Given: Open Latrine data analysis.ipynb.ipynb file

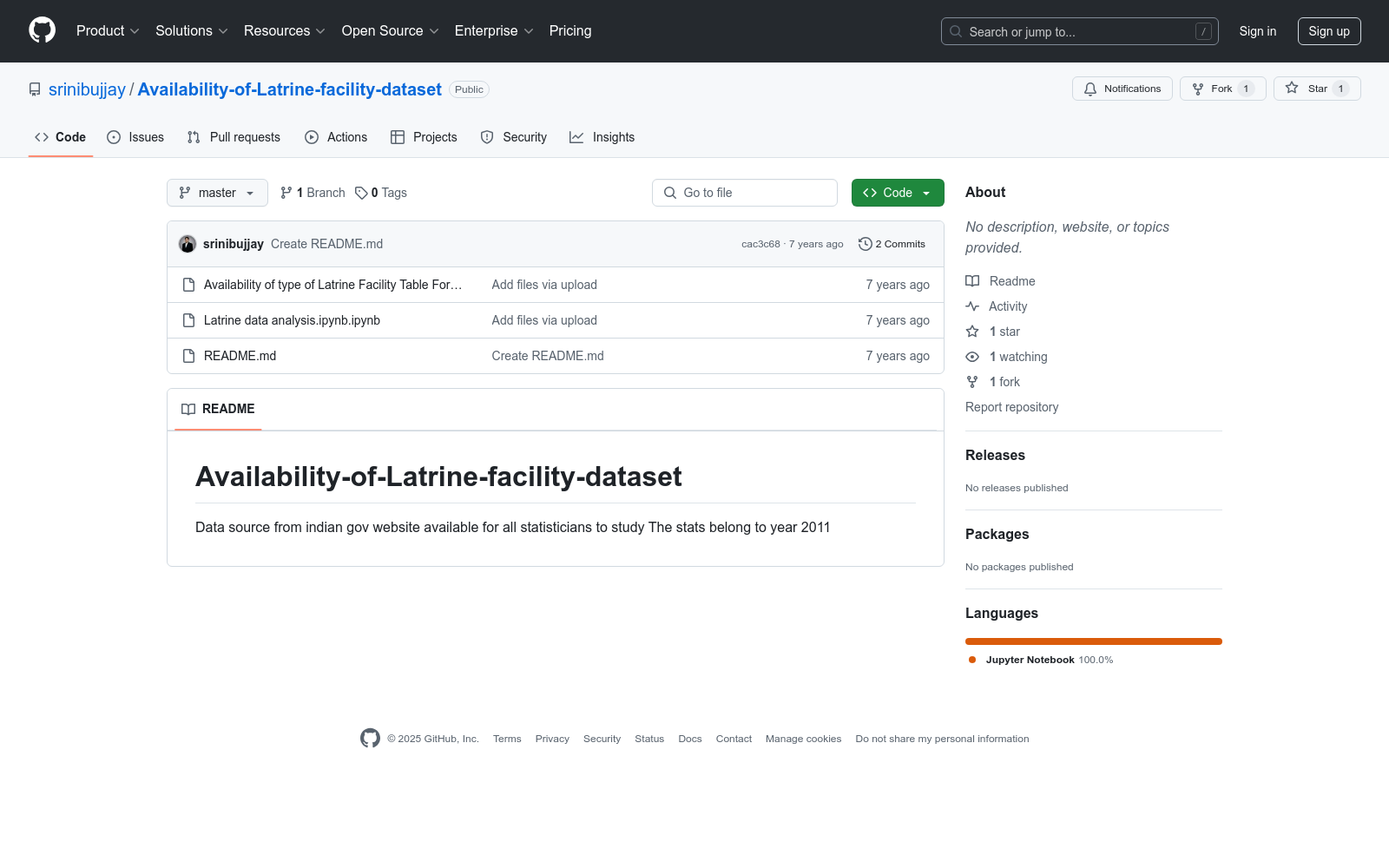Looking at the screenshot, I should coord(292,320).
